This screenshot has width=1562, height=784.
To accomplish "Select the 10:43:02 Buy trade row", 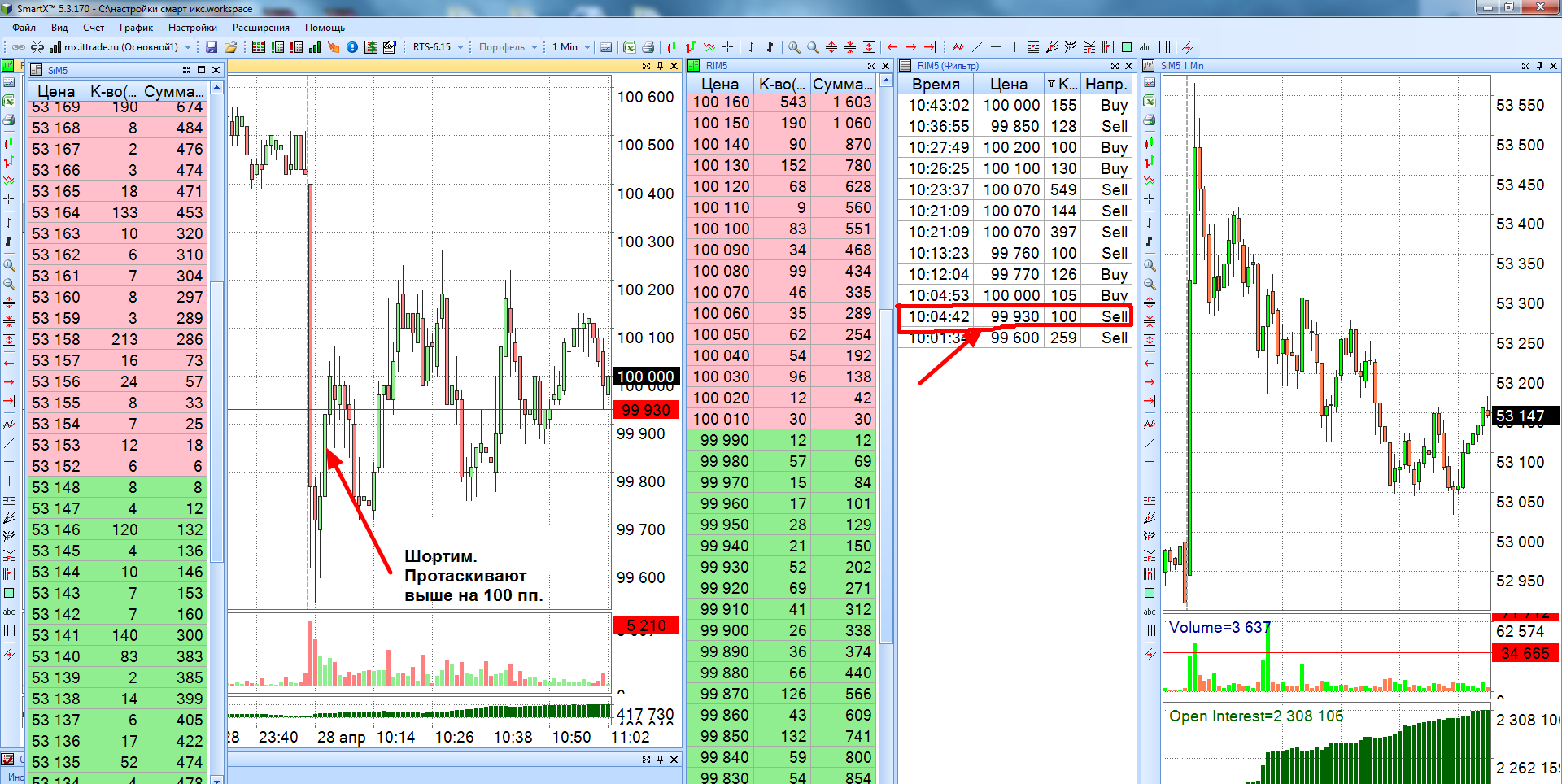I will [x=1015, y=105].
